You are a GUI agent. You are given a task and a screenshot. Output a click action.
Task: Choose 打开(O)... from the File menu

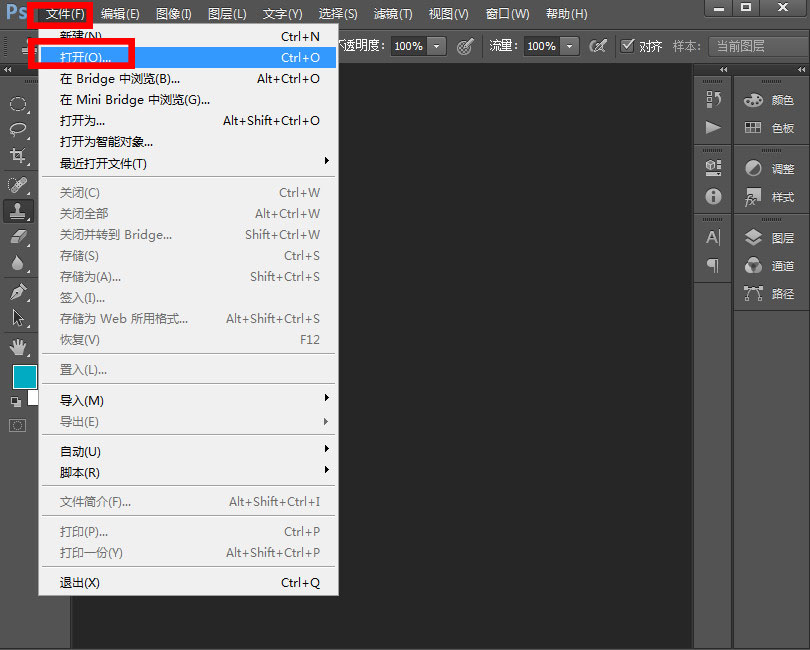pyautogui.click(x=188, y=57)
